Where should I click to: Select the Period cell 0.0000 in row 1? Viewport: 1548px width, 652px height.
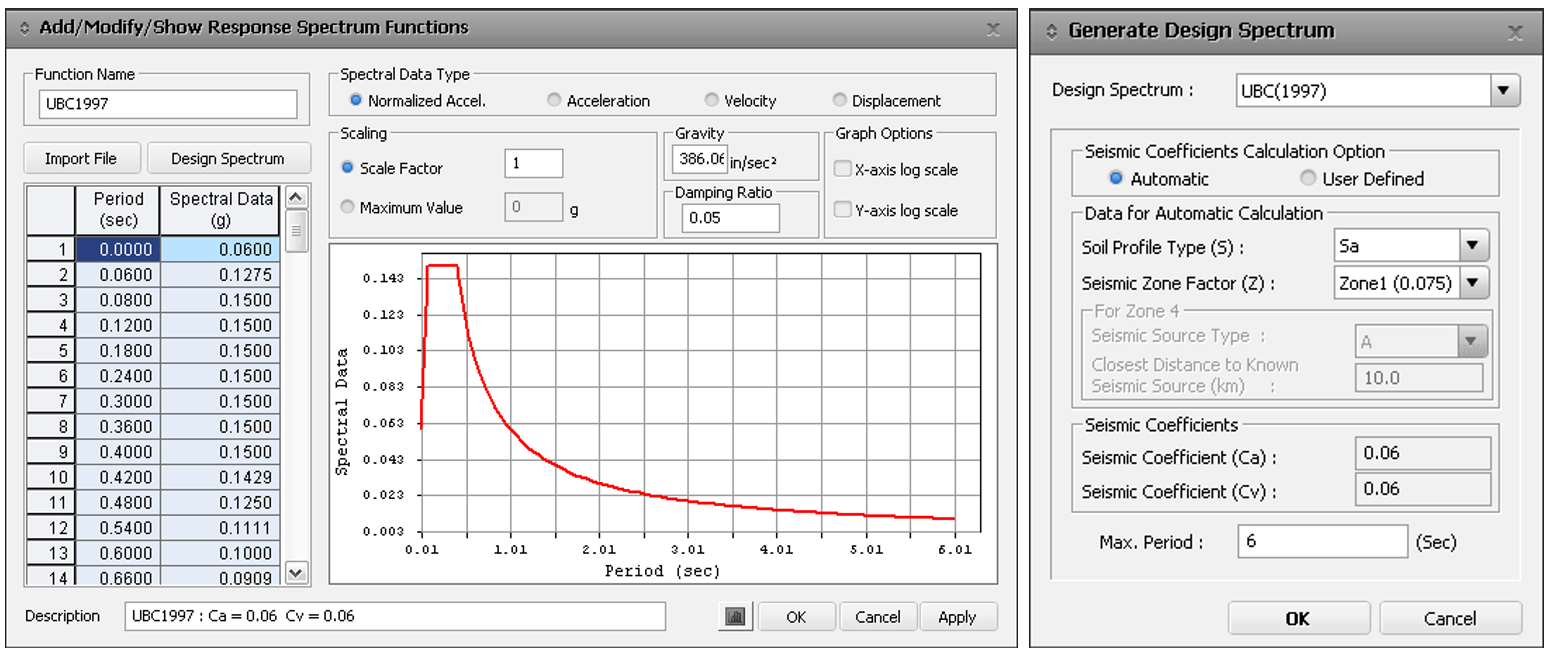pos(118,249)
